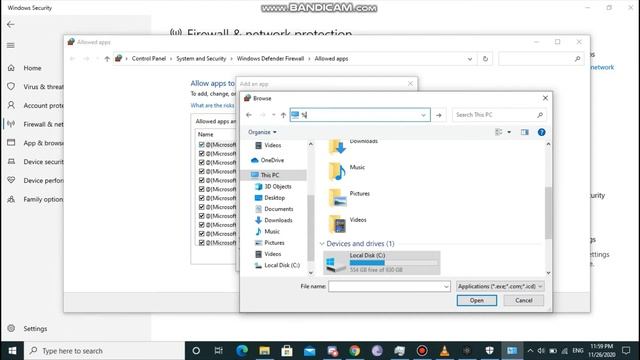
Task: Open the Pictures folder in file pane
Action: [x=338, y=198]
